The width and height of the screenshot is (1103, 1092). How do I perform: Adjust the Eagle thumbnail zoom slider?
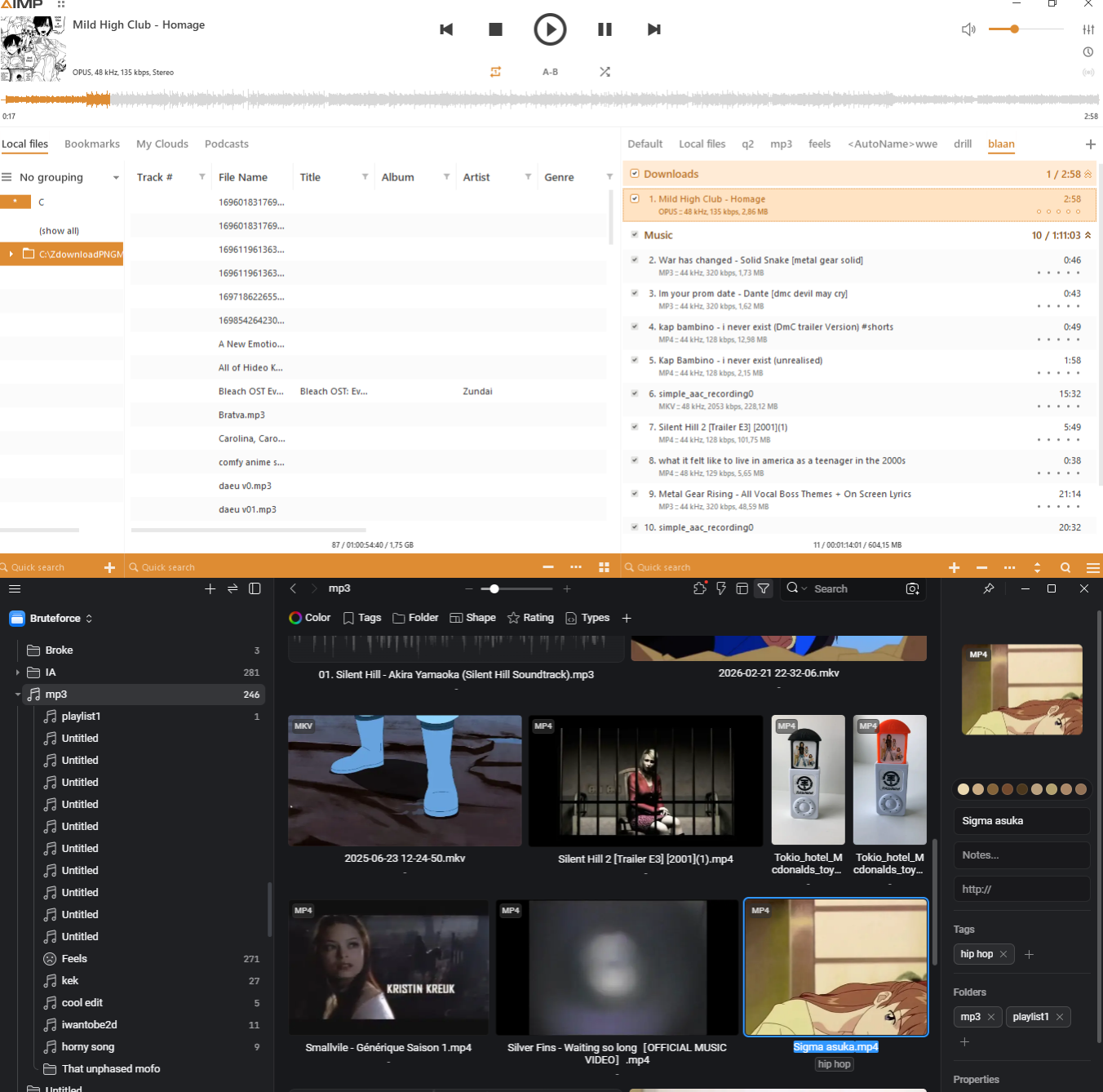pos(517,588)
